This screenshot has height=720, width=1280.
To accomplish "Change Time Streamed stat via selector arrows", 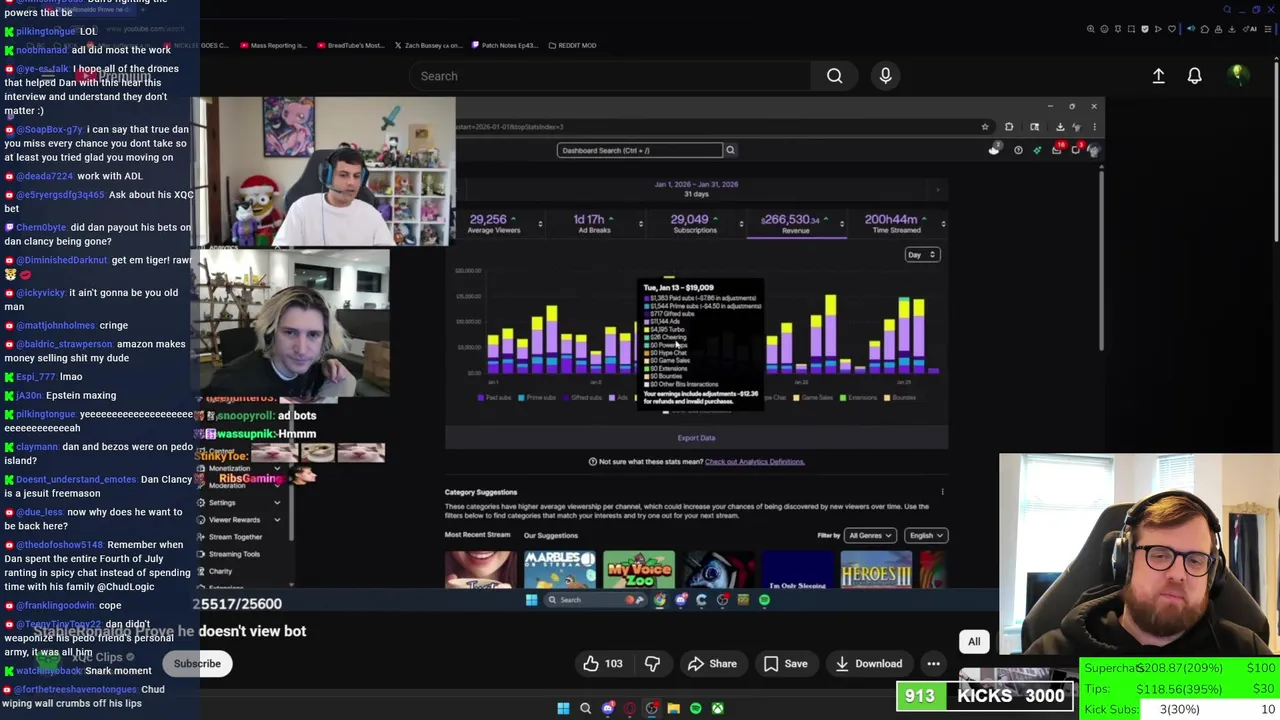I will pos(942,224).
